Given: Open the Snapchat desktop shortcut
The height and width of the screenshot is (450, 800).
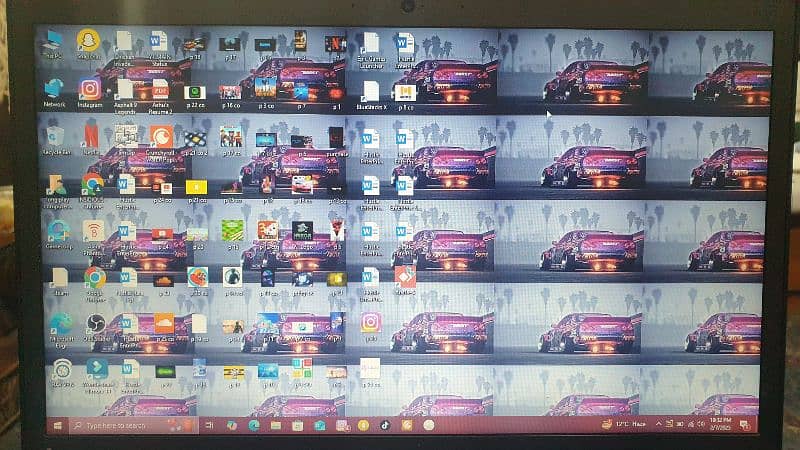Looking at the screenshot, I should pos(89,41).
